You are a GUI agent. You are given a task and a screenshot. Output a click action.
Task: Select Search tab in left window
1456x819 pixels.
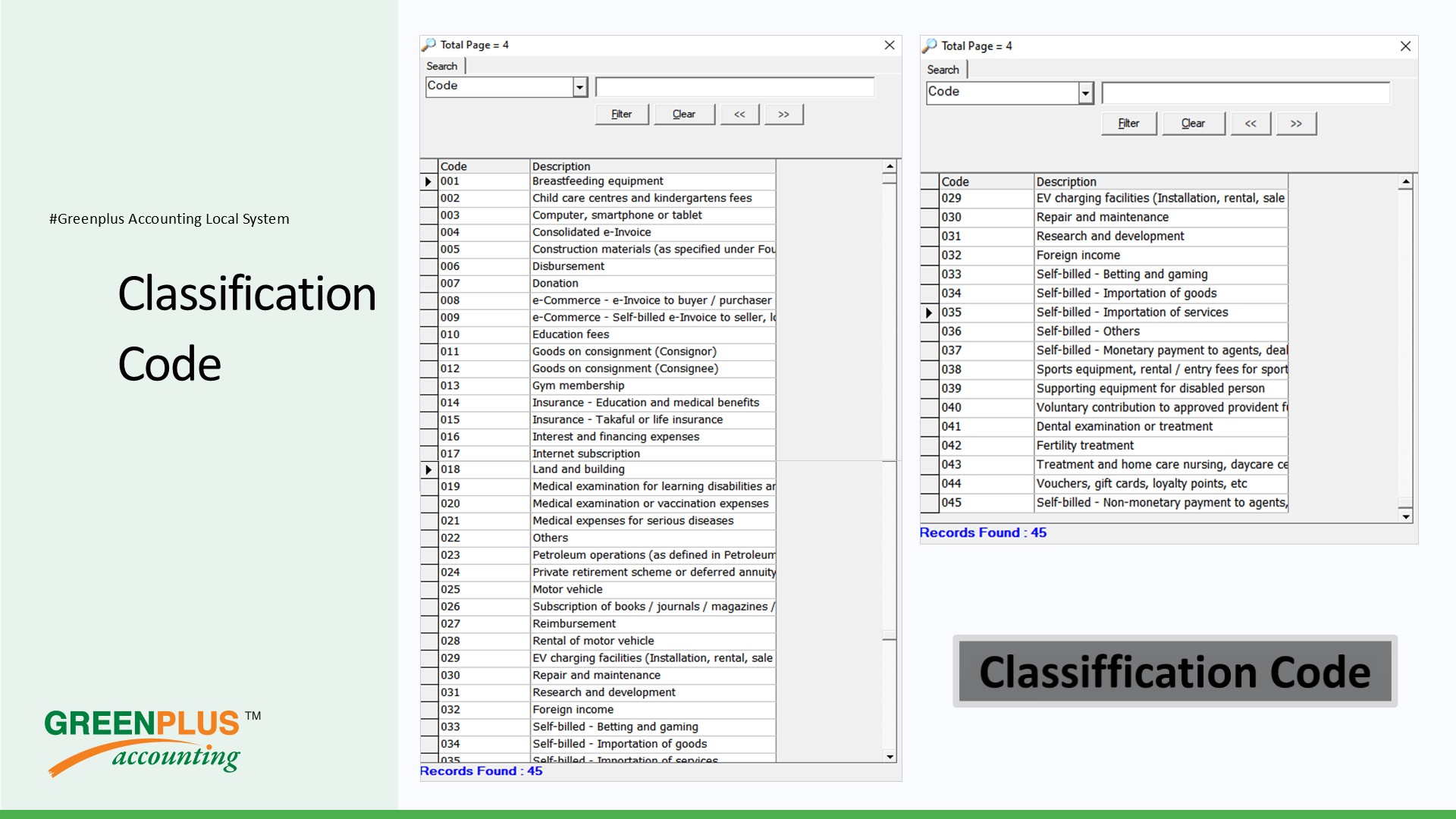coord(442,66)
